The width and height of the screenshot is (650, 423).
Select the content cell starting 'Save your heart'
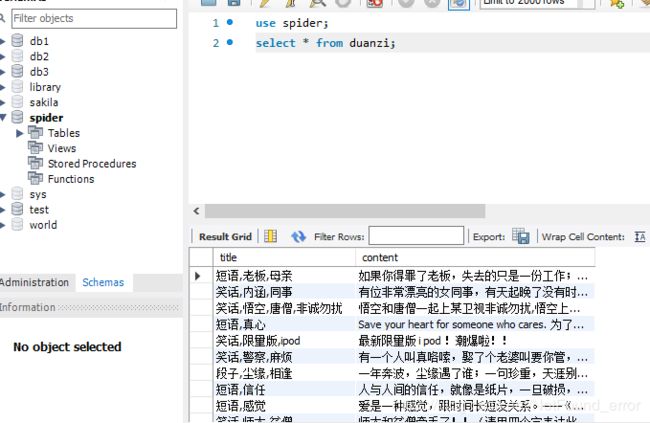pyautogui.click(x=475, y=324)
